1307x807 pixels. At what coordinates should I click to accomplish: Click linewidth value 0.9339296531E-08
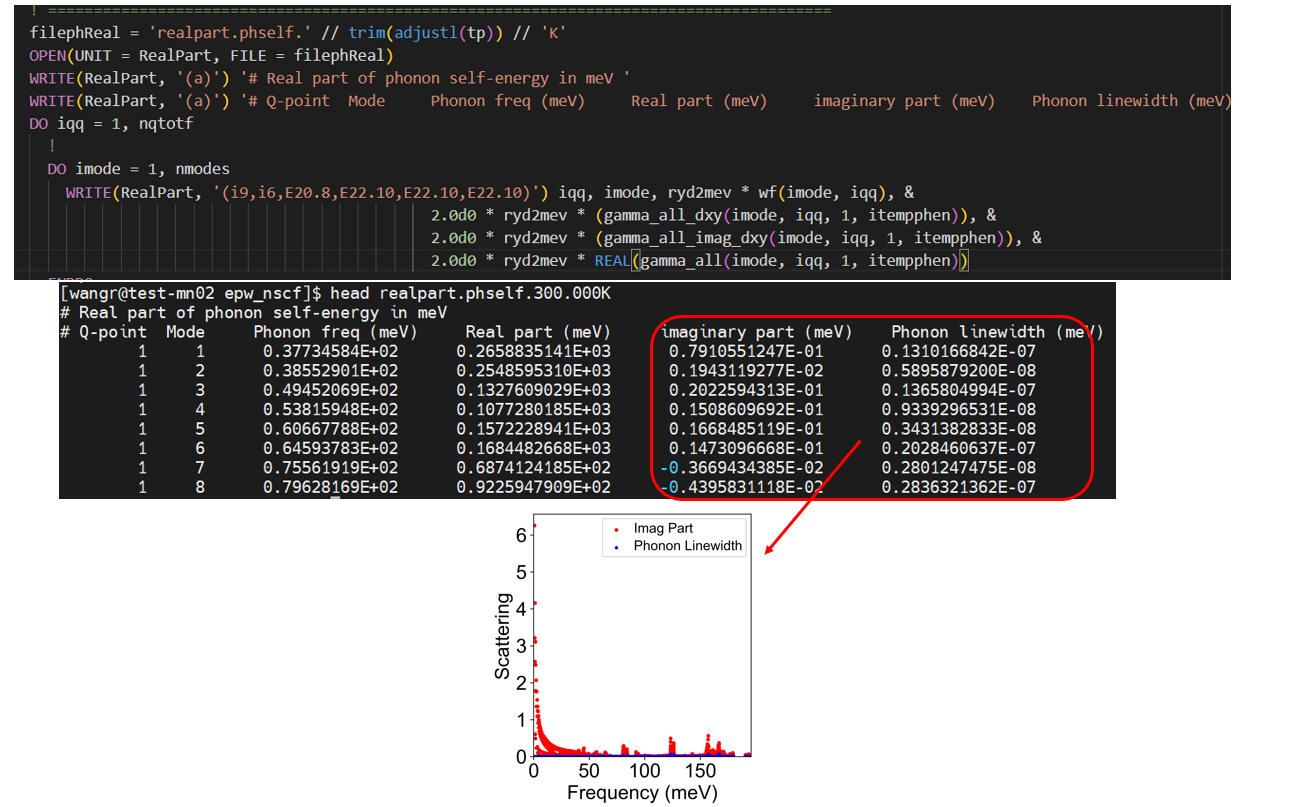click(x=959, y=410)
